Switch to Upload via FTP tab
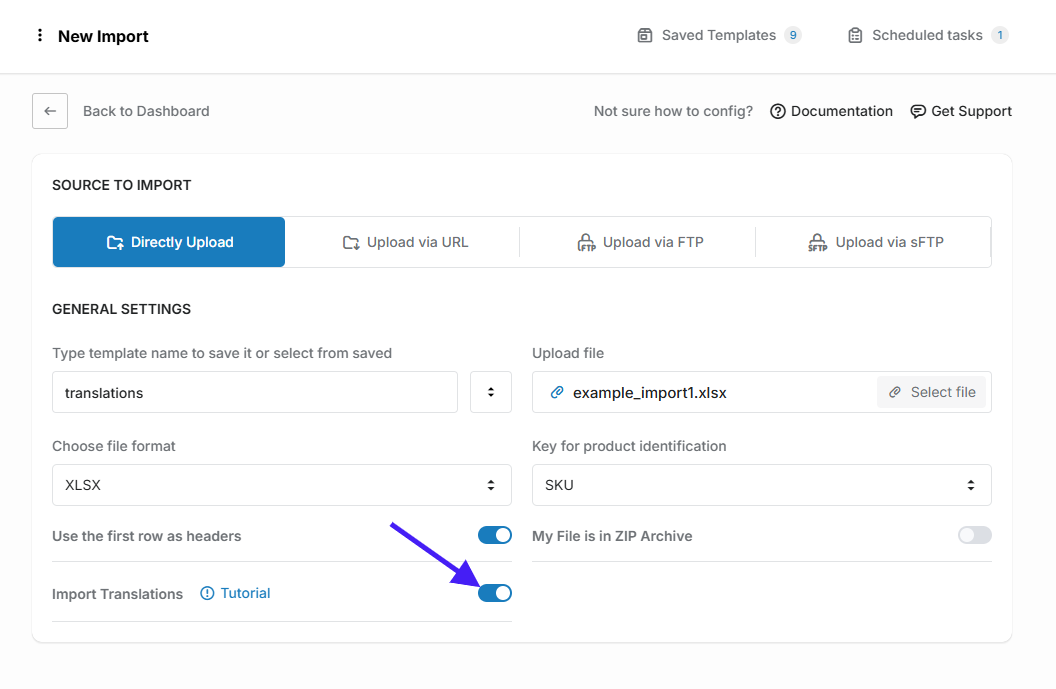 tap(640, 242)
